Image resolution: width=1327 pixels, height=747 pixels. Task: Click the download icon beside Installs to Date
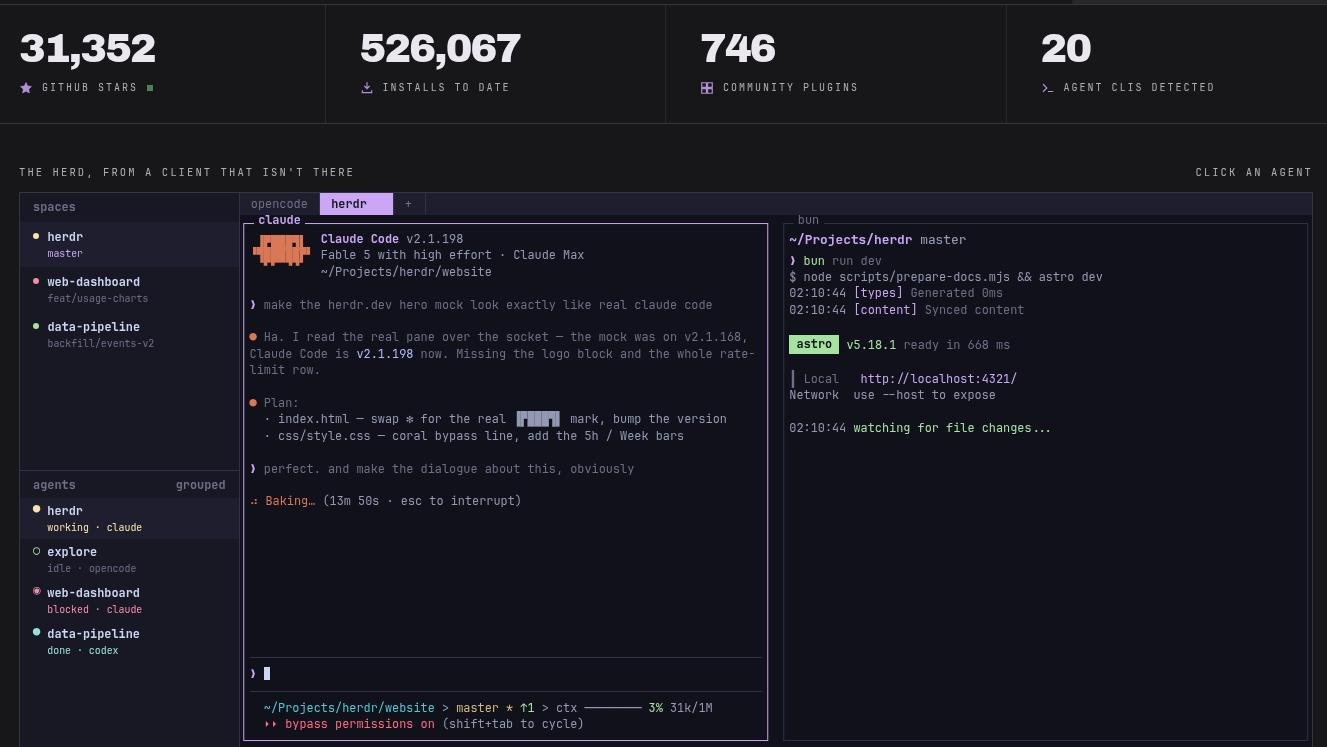367,88
